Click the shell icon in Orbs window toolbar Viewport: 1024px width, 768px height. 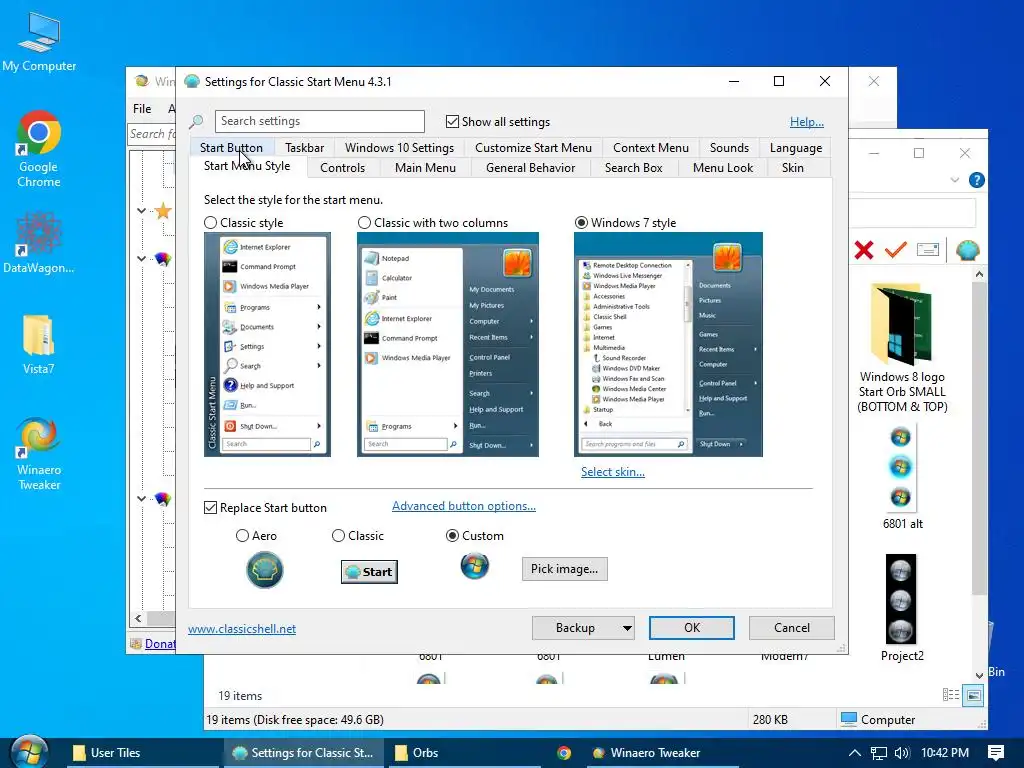coord(967,249)
